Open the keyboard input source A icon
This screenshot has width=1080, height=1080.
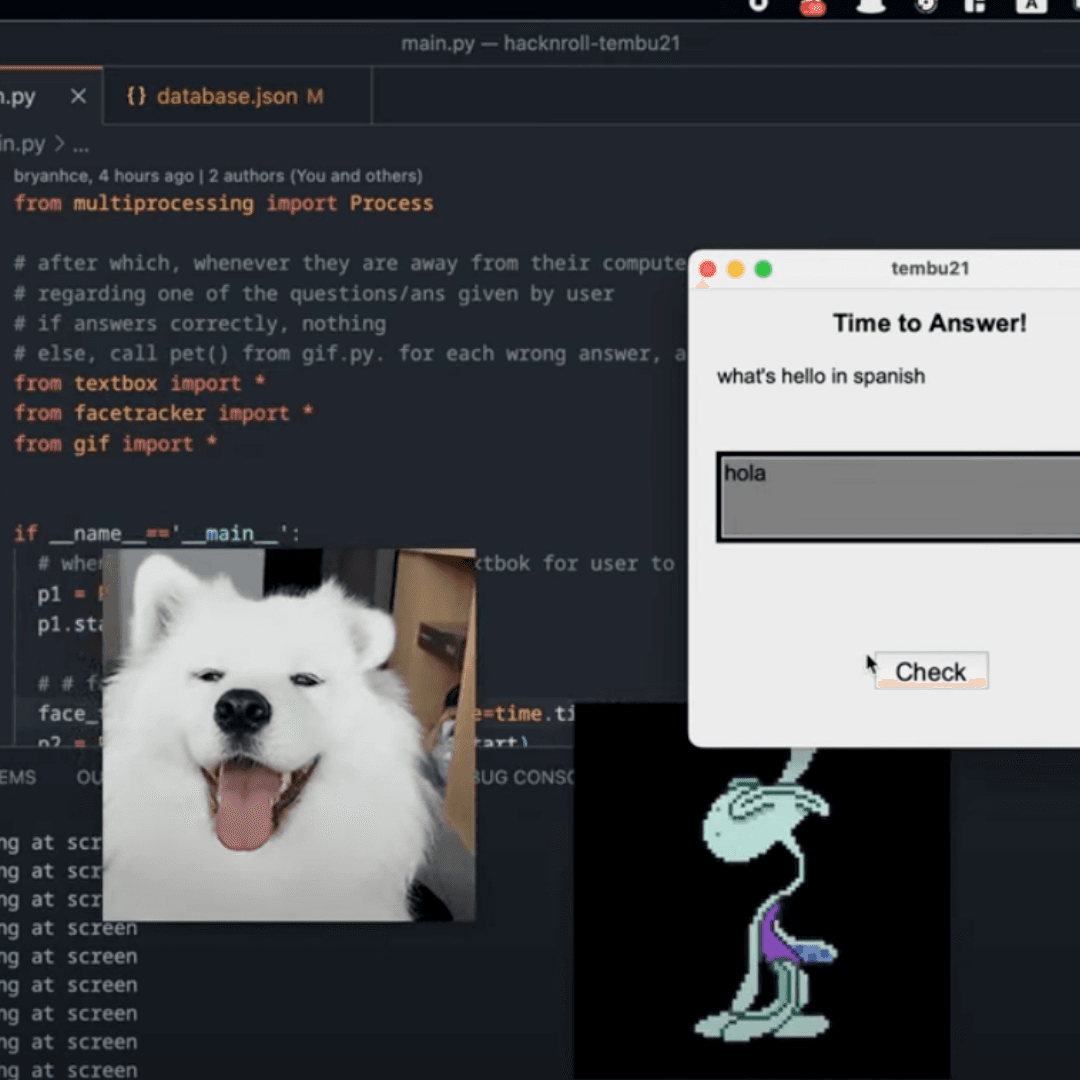1030,5
